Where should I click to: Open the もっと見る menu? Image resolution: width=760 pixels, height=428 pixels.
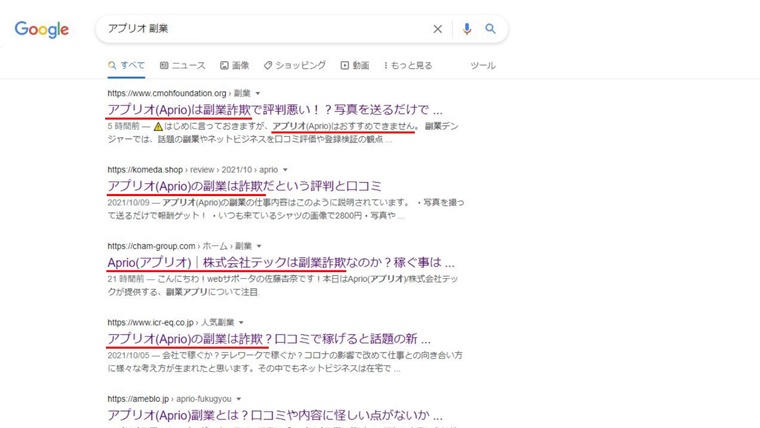(408, 65)
